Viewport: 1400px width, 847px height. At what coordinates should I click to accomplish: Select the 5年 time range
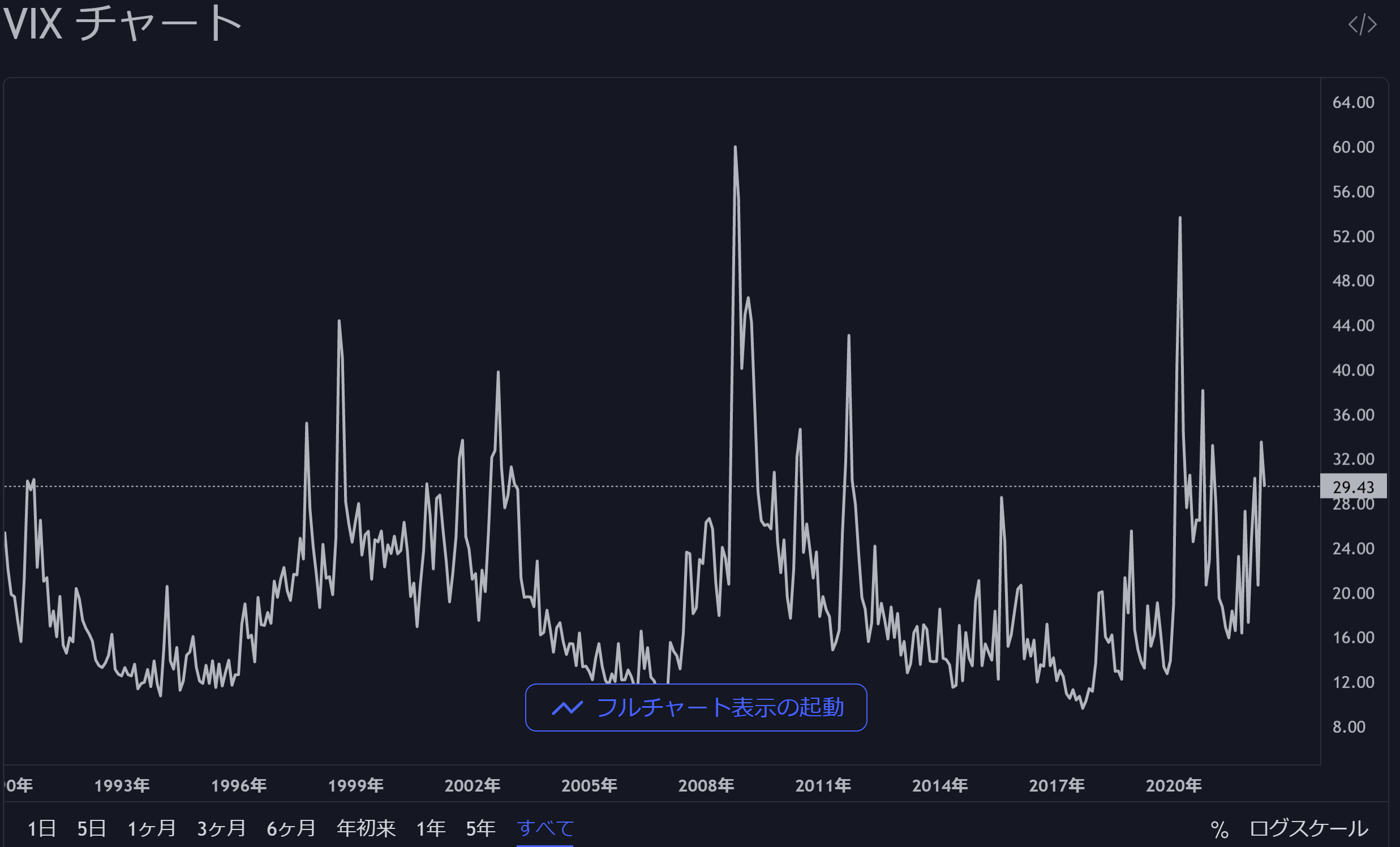(480, 828)
